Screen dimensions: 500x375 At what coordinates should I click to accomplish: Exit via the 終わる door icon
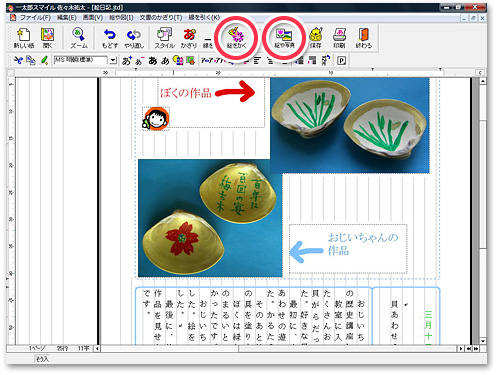pos(363,38)
